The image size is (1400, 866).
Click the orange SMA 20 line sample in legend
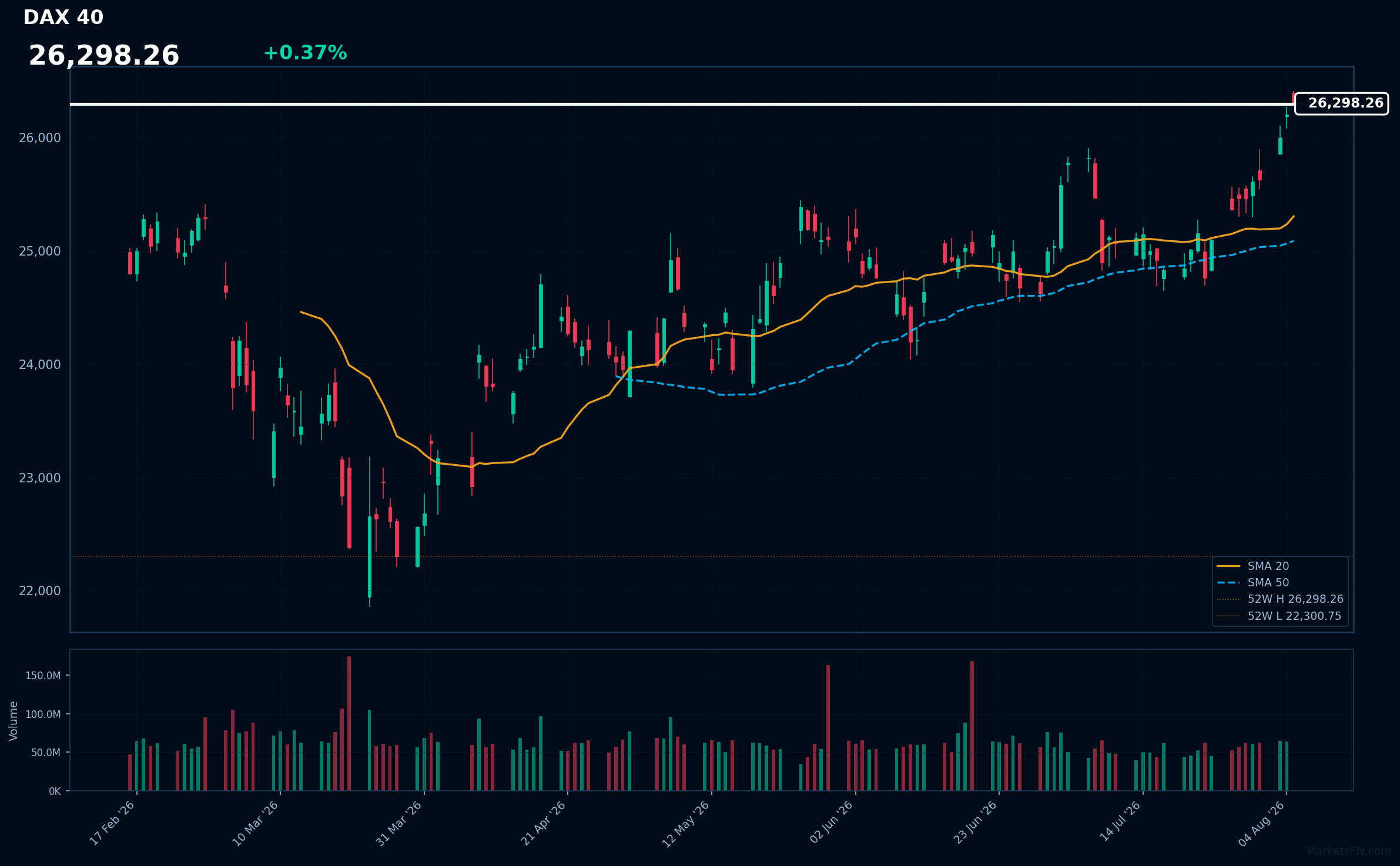coord(1228,566)
